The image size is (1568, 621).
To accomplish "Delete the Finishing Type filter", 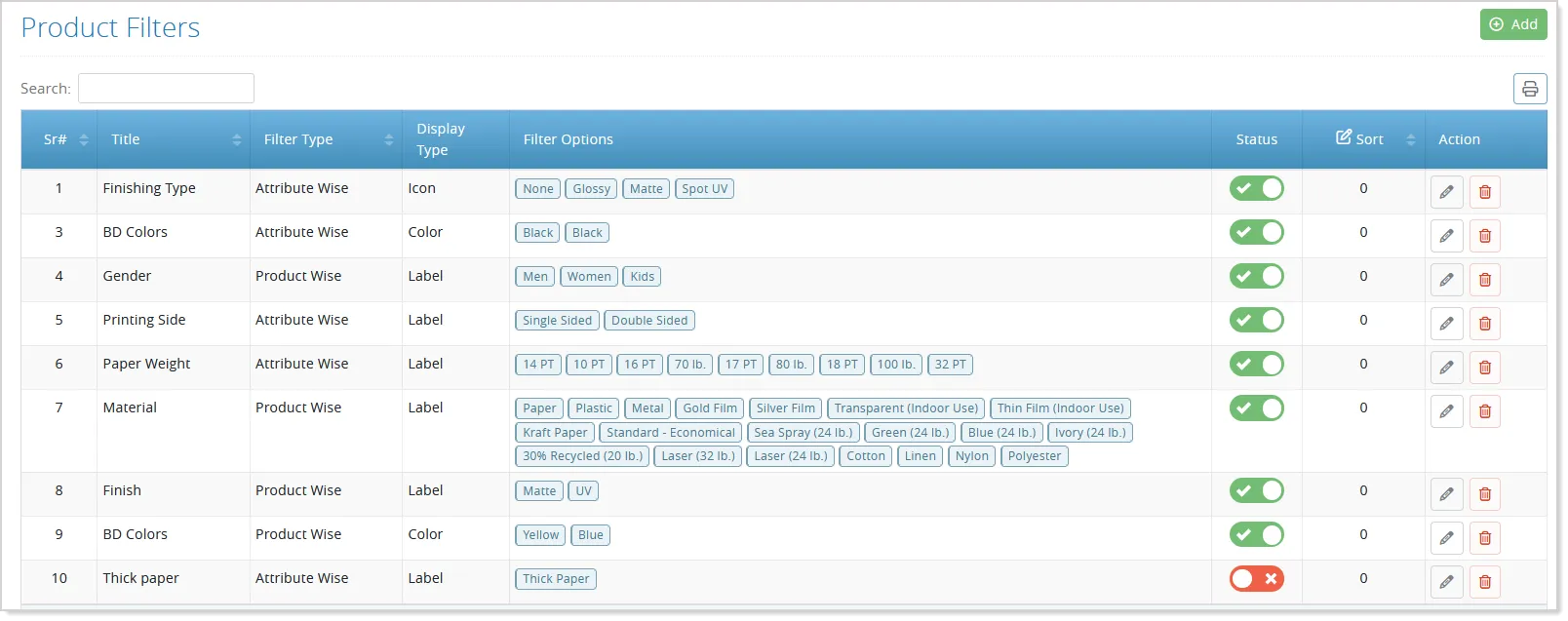I will click(x=1485, y=192).
